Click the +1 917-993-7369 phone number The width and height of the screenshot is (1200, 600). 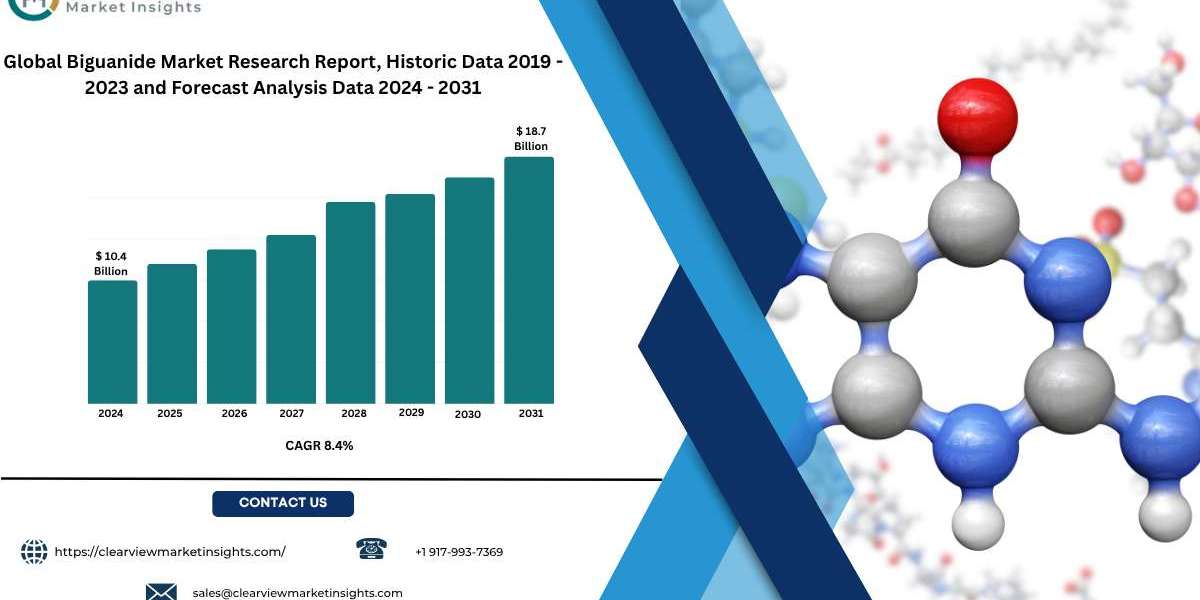[x=459, y=552]
